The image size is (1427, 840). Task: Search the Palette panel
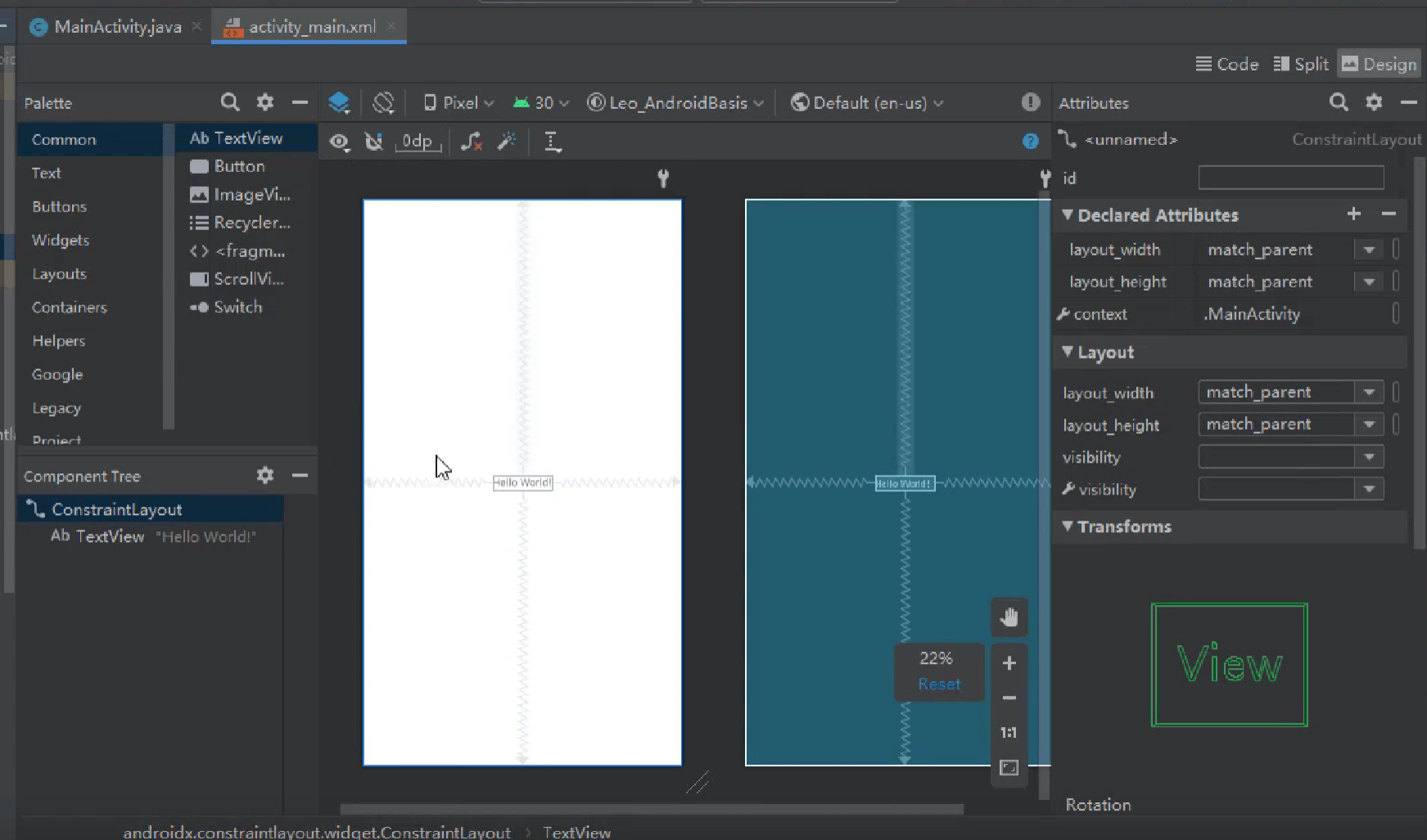[230, 102]
